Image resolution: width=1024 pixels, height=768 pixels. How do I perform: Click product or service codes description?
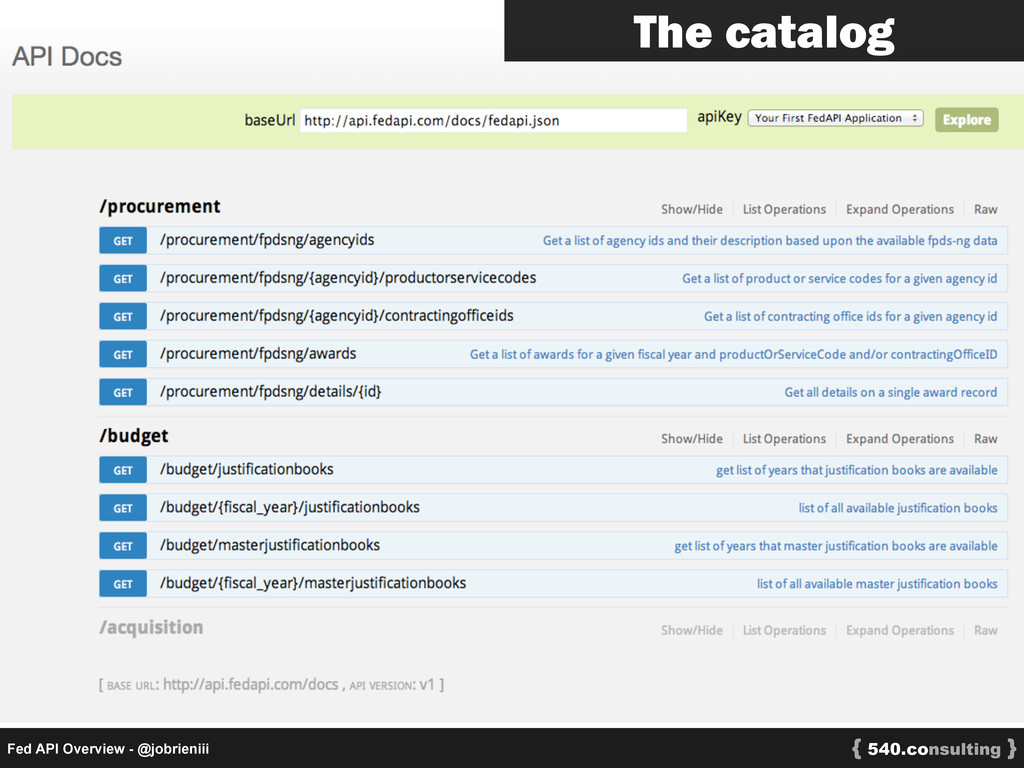pyautogui.click(x=840, y=278)
